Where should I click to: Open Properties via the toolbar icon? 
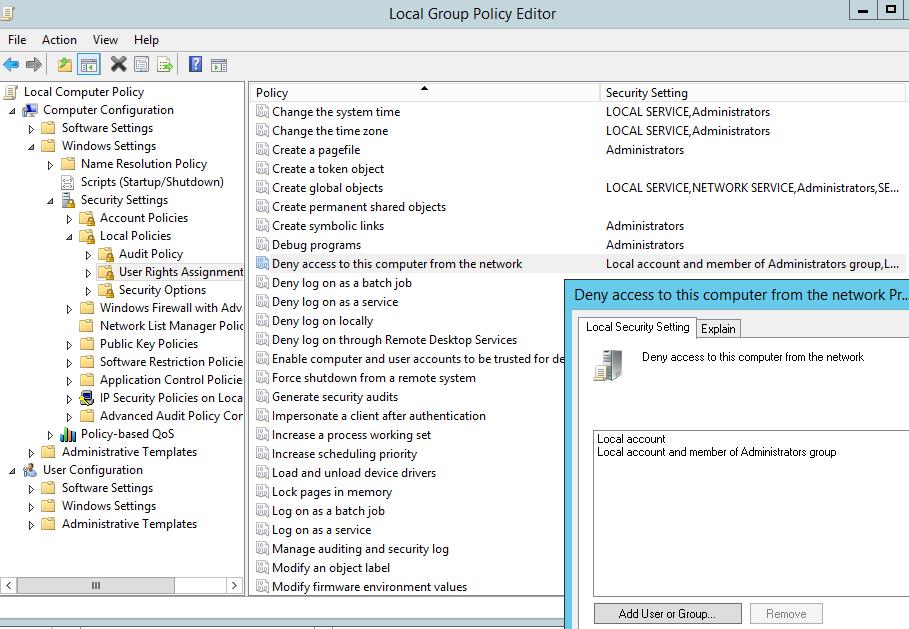[141, 64]
